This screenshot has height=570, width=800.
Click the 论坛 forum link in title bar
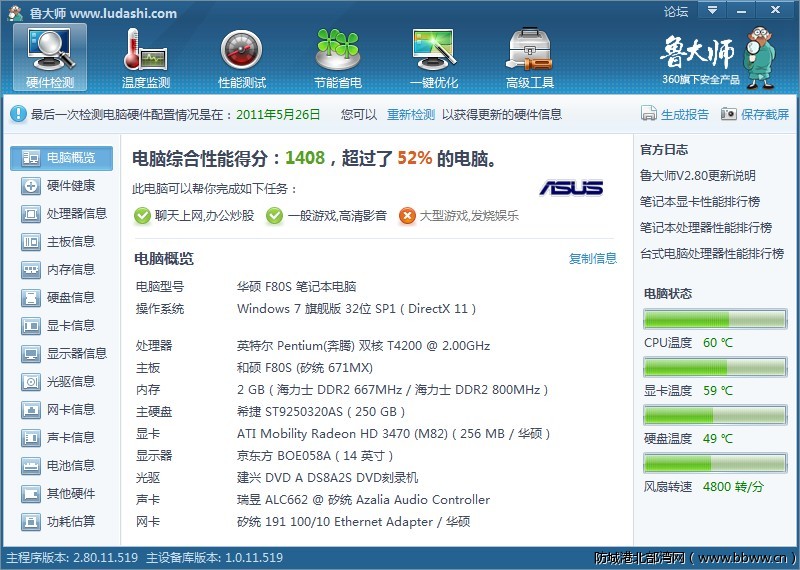tap(676, 11)
